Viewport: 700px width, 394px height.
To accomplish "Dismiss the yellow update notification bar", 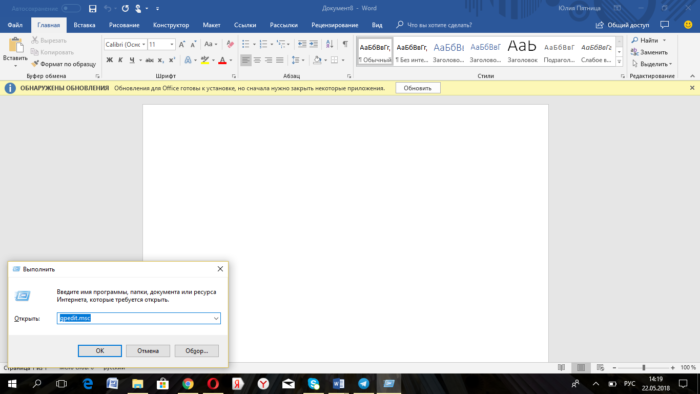I will (x=692, y=88).
